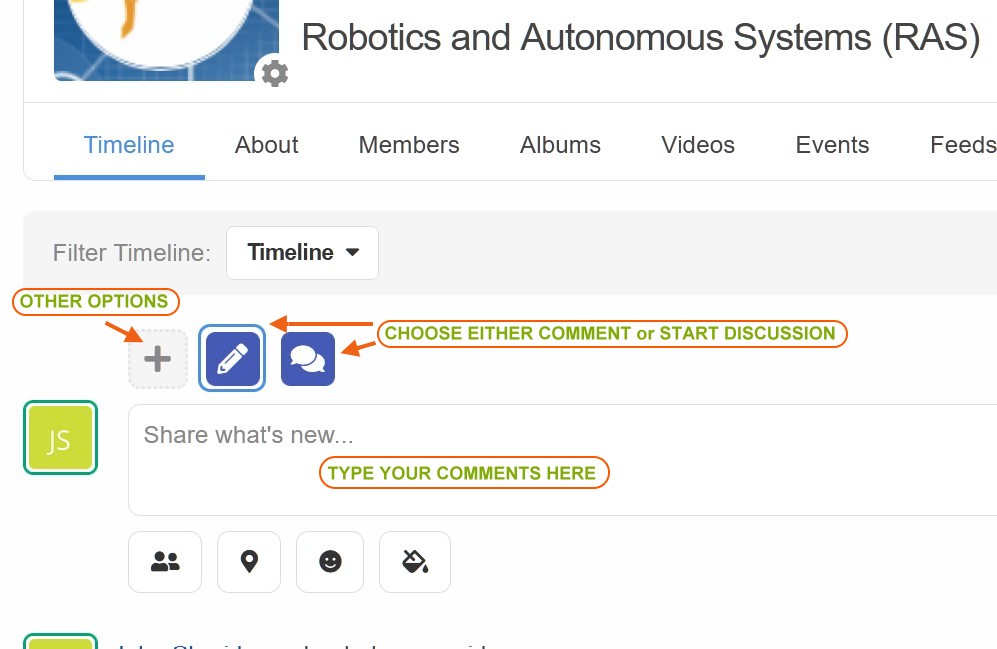The height and width of the screenshot is (649, 997).
Task: Open the emoji smiley picker
Action: [330, 562]
